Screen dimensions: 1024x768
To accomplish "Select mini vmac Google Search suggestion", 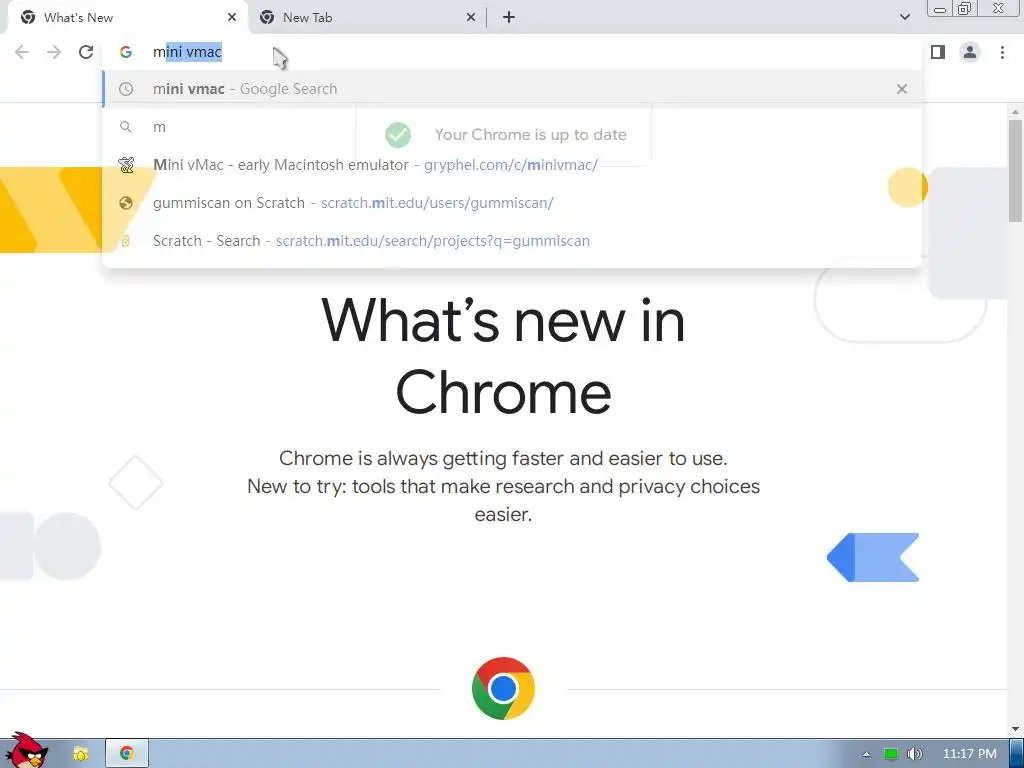I will 512,89.
